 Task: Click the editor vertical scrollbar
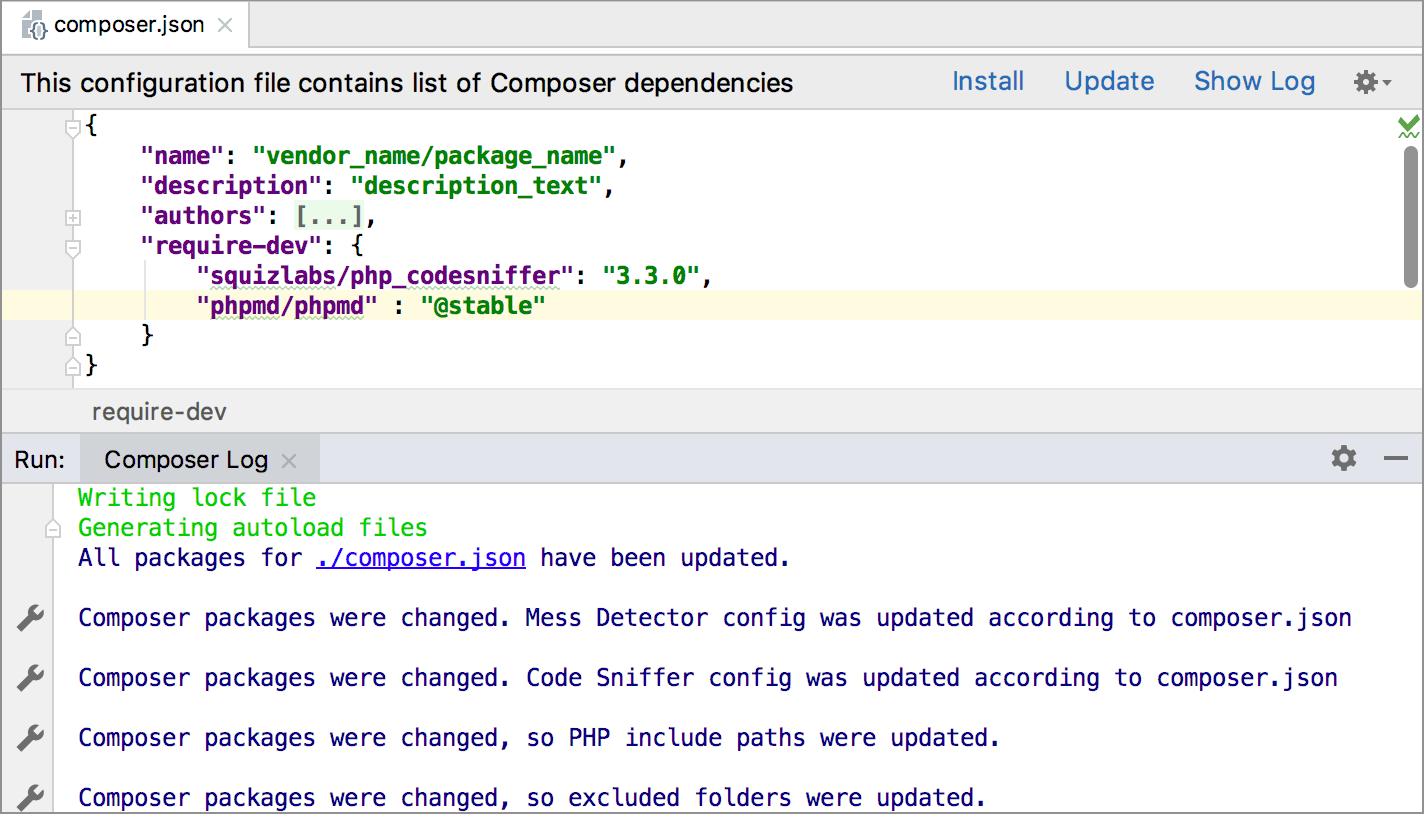1410,215
